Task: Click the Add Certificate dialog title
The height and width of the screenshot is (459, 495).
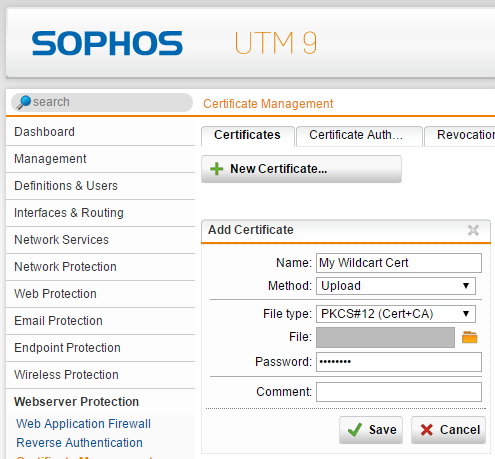Action: [251, 230]
